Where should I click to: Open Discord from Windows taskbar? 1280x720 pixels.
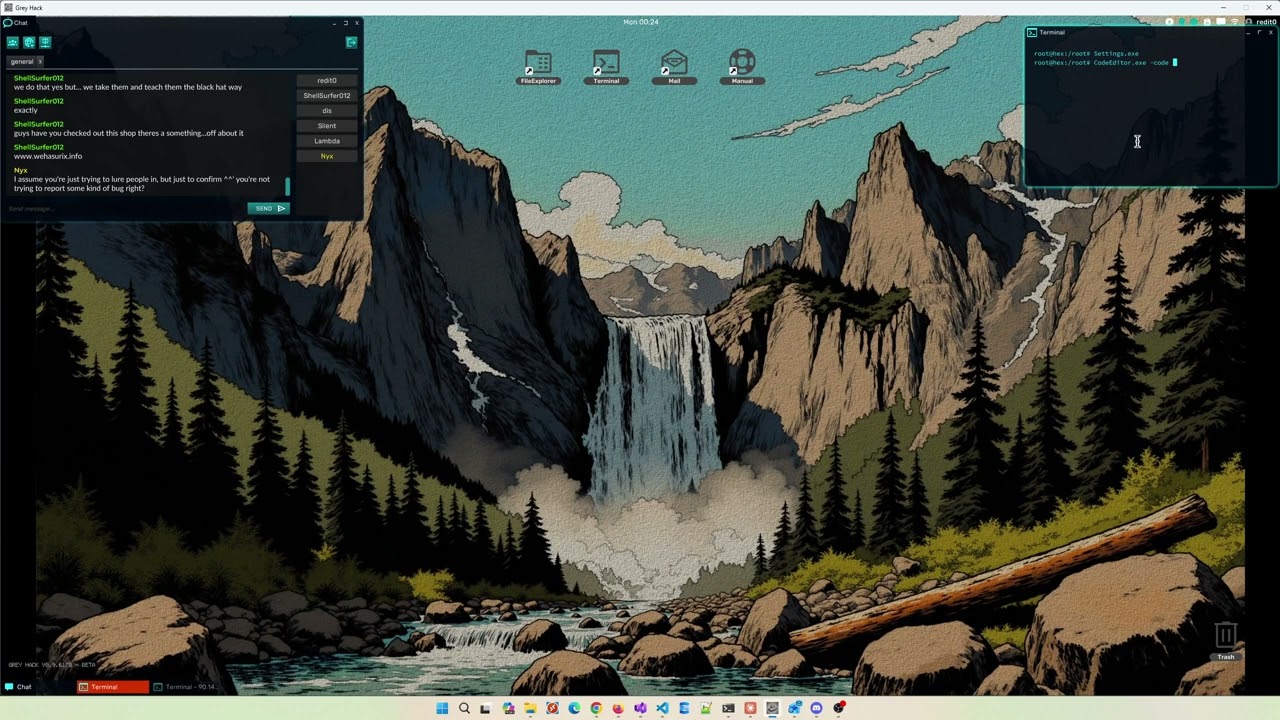pos(816,708)
